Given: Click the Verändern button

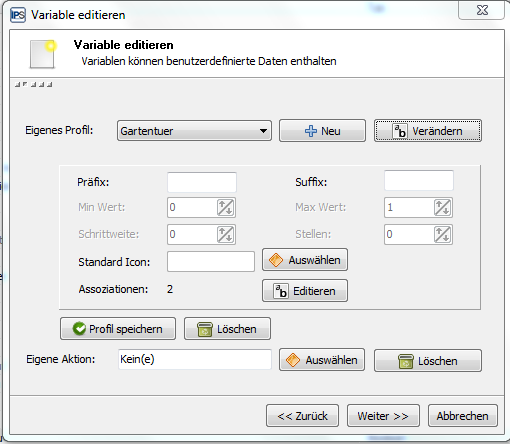Looking at the screenshot, I should [428, 131].
